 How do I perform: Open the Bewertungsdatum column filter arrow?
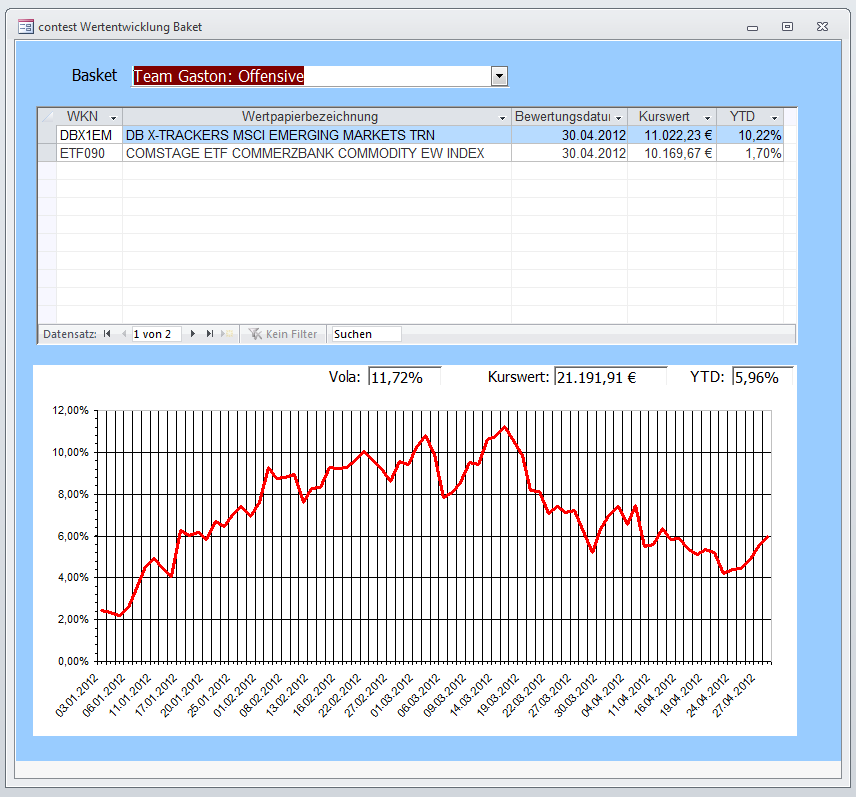click(x=619, y=118)
